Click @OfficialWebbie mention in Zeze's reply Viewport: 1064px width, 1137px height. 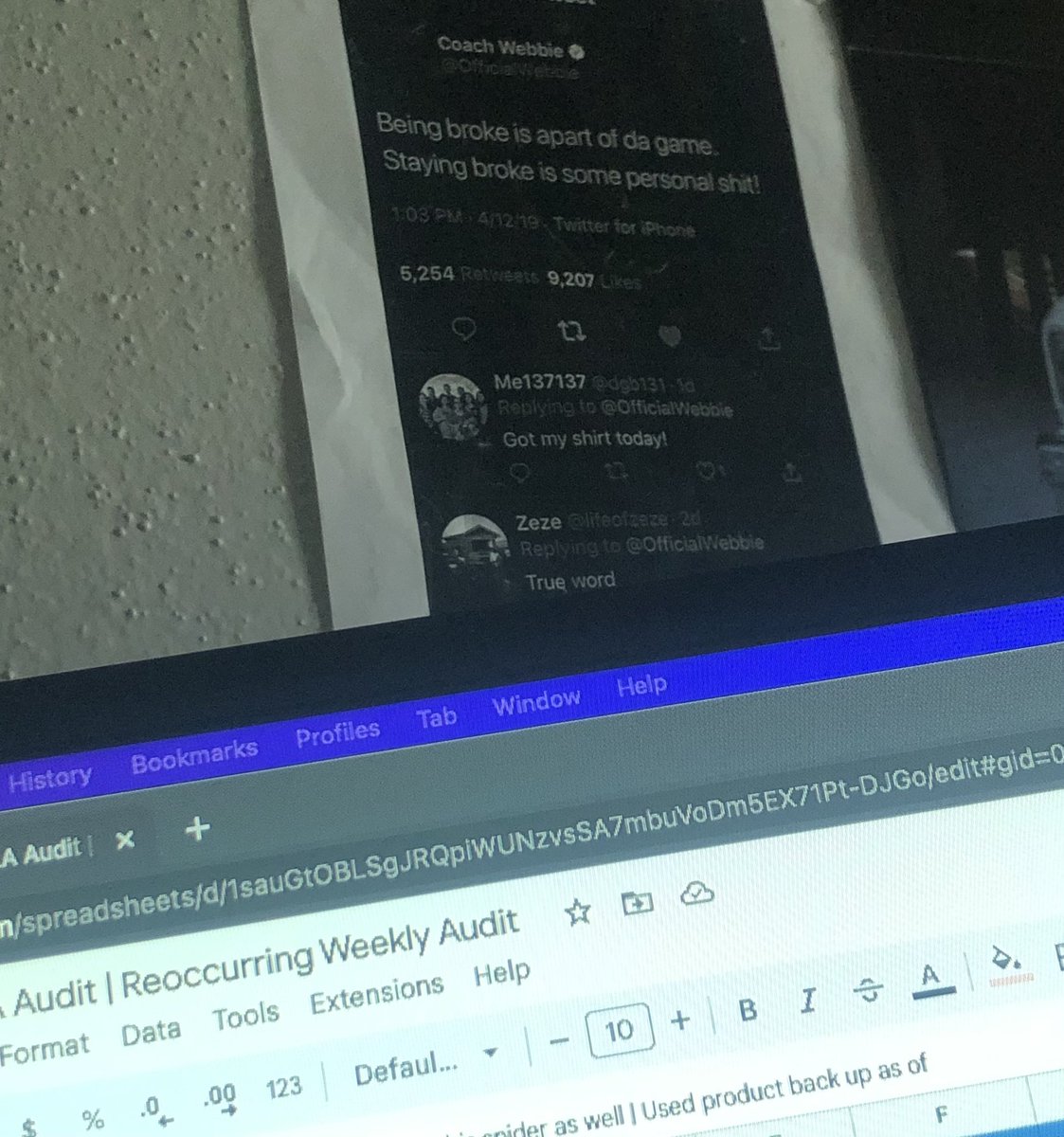[694, 544]
